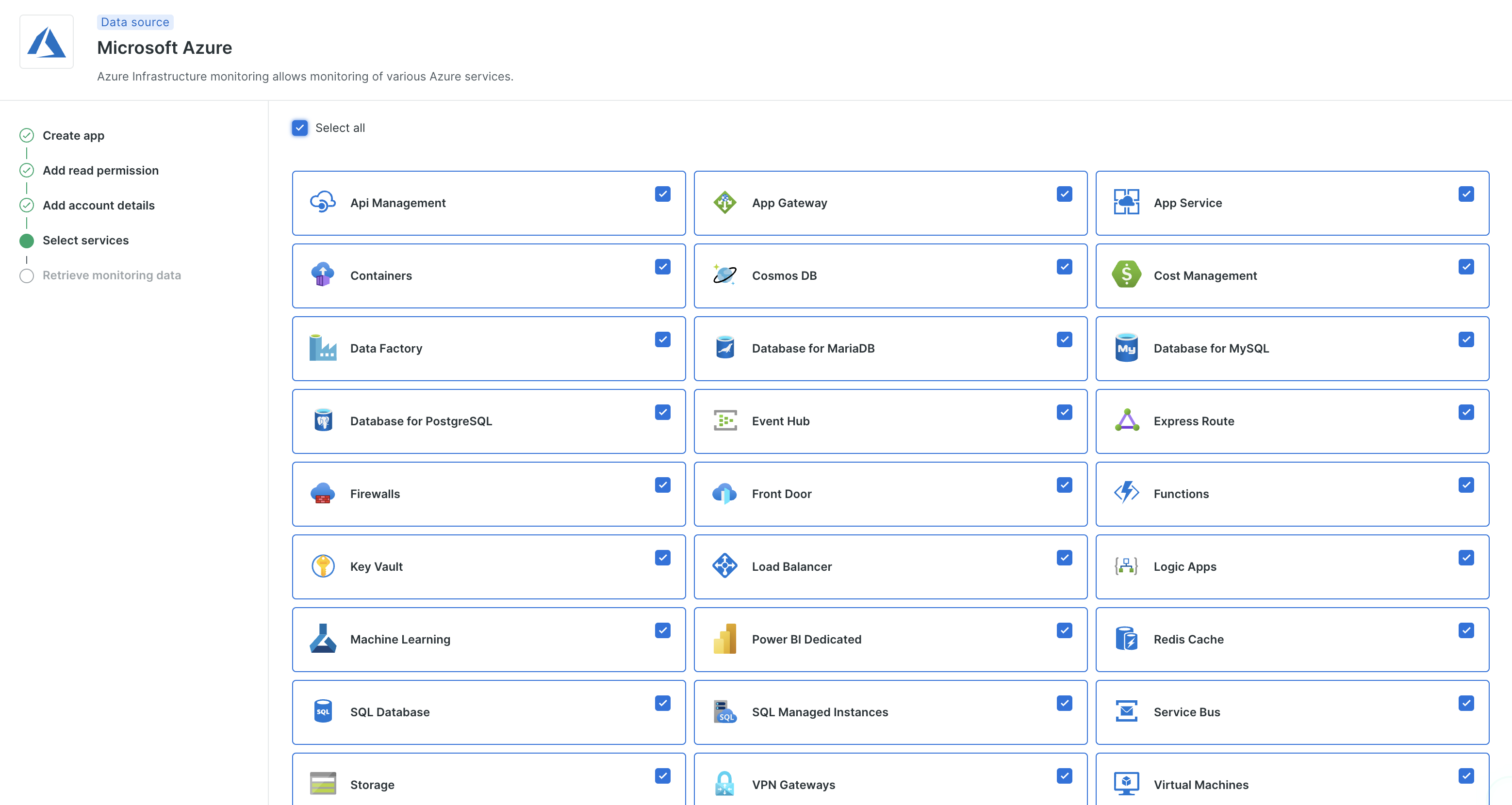The width and height of the screenshot is (1512, 805).
Task: Click the Data Factory icon
Action: [x=322, y=347]
